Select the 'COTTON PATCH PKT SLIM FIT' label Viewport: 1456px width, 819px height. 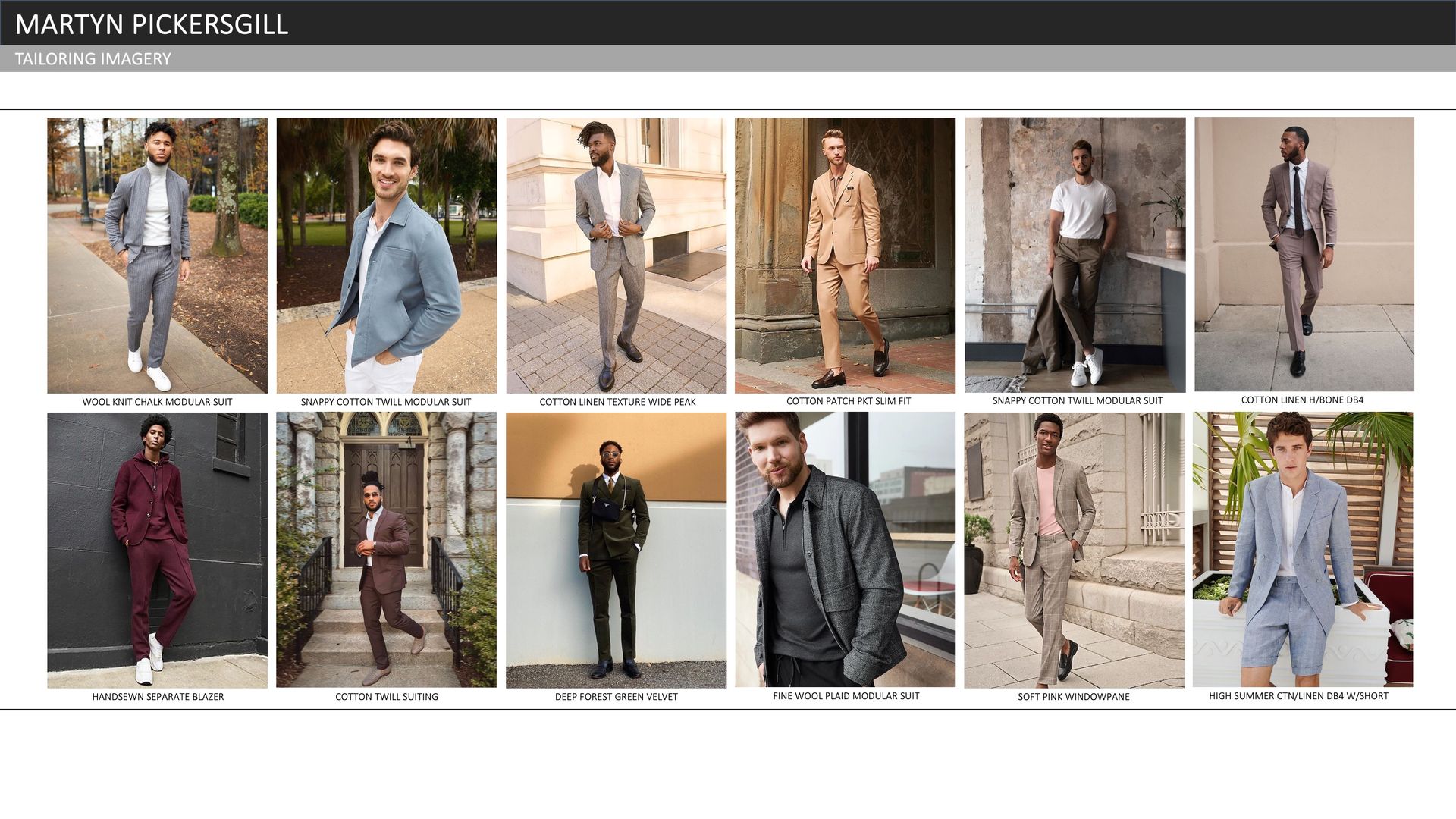848,401
